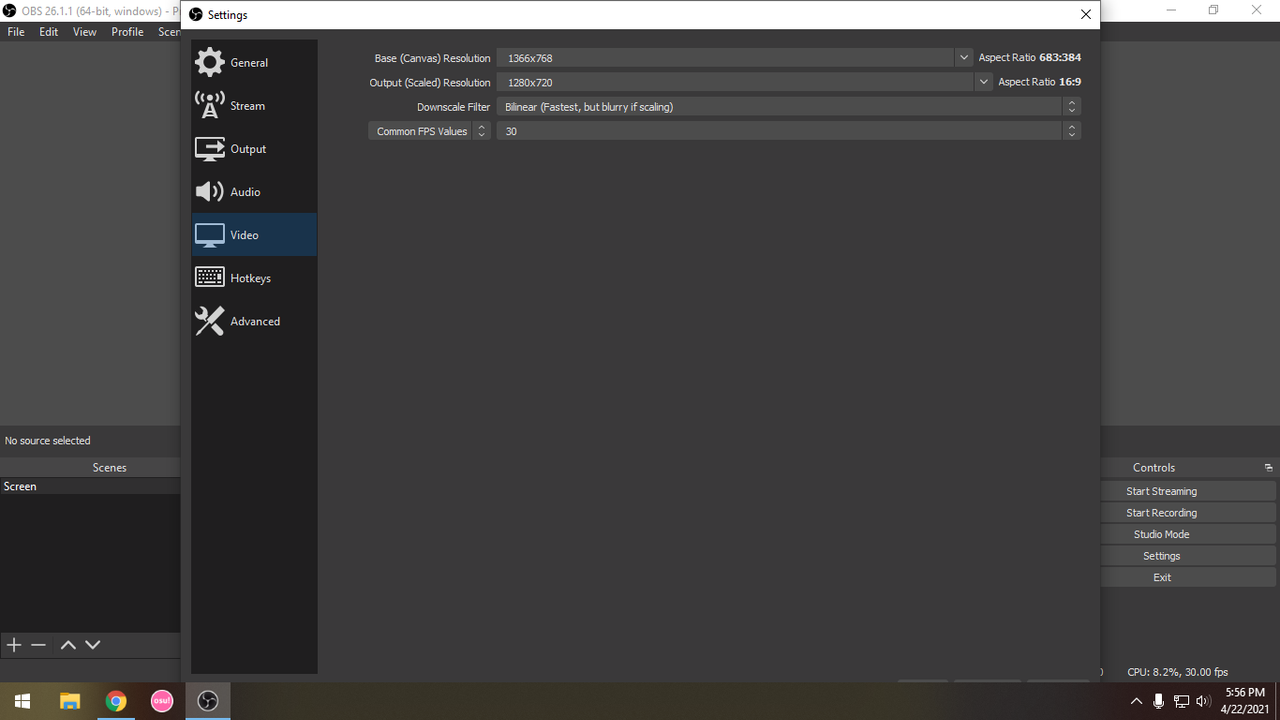Open Windows Start menu
Image resolution: width=1280 pixels, height=720 pixels.
point(22,701)
